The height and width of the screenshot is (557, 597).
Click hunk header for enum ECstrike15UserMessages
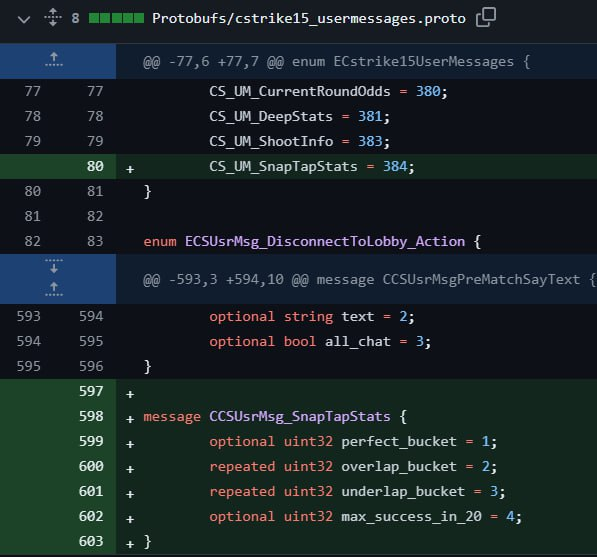pos(336,62)
